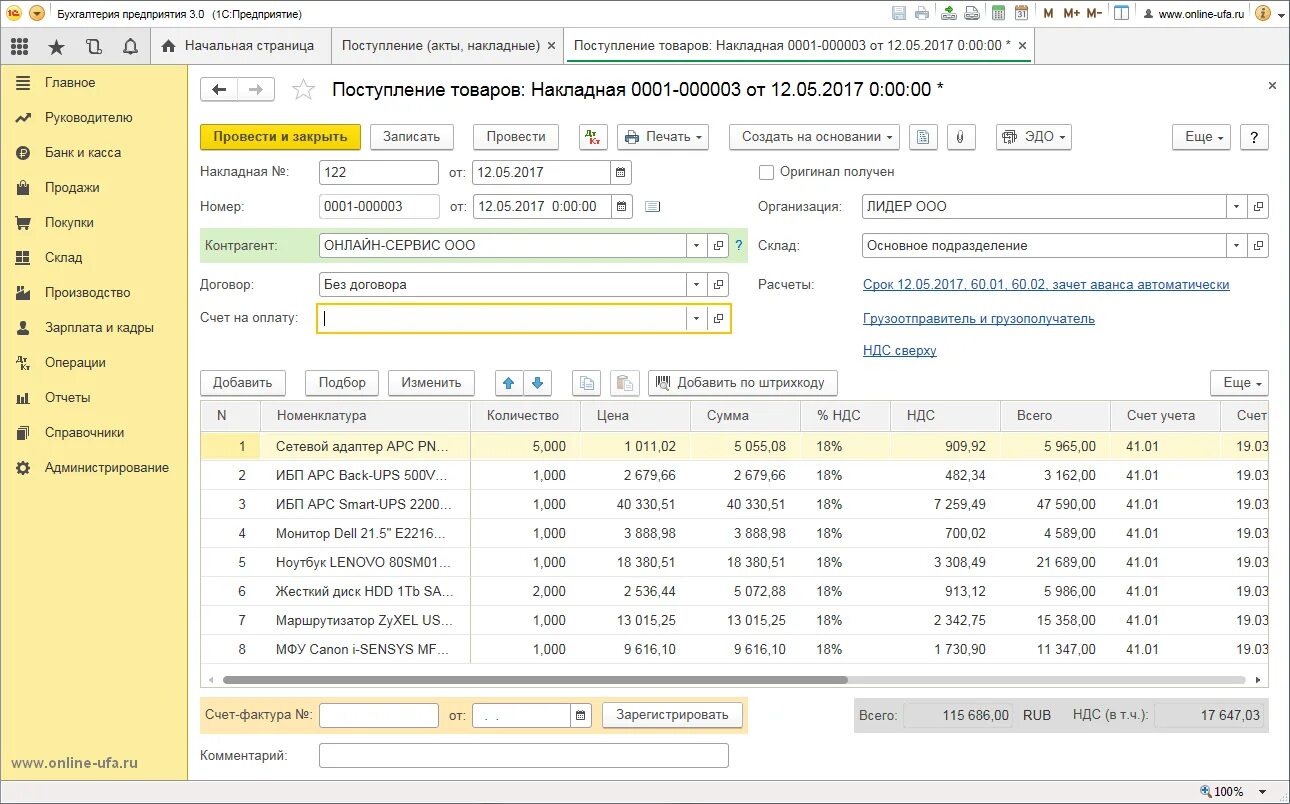
Task: Switch to Начальная страница tab
Action: click(238, 46)
